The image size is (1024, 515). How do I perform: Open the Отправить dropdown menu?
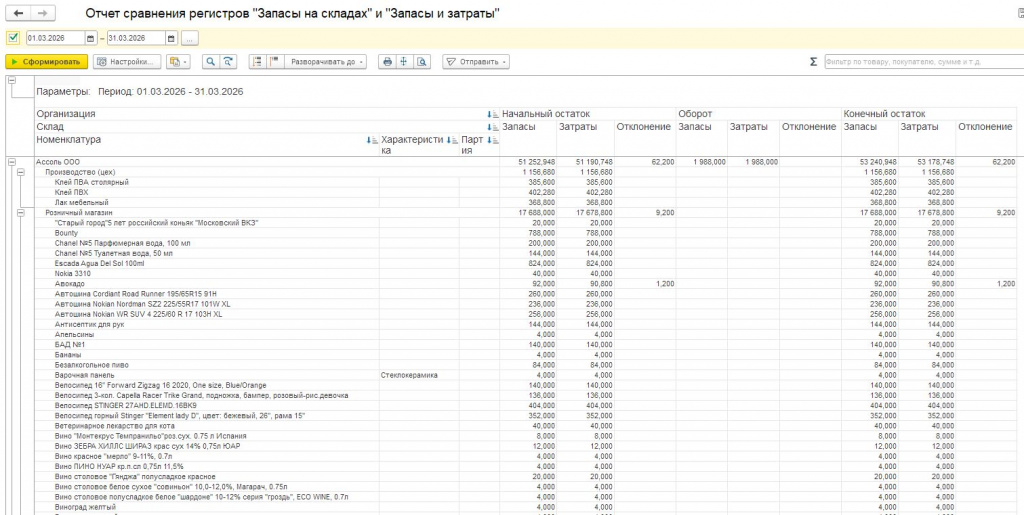(476, 62)
